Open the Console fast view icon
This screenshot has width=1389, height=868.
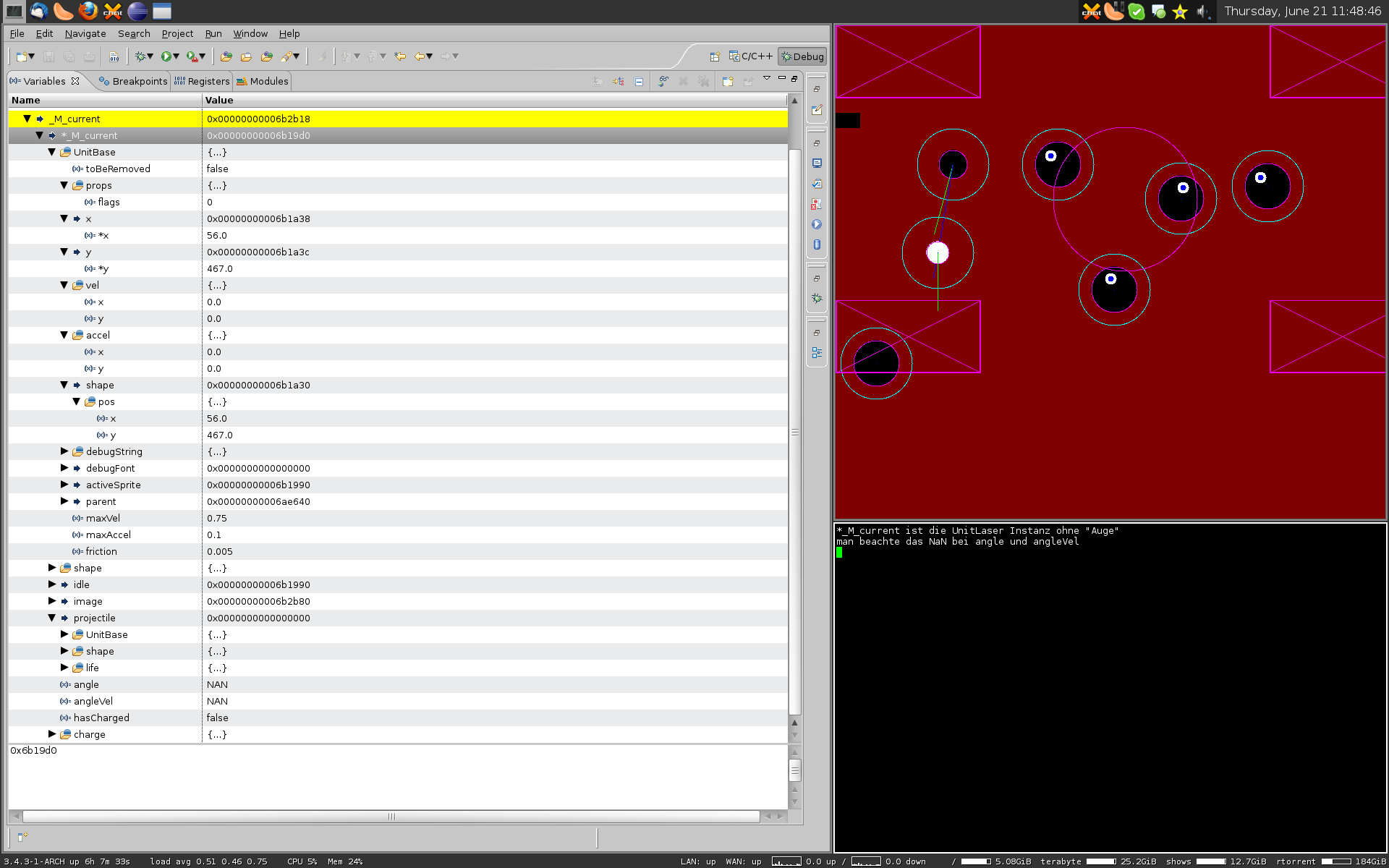click(x=817, y=163)
